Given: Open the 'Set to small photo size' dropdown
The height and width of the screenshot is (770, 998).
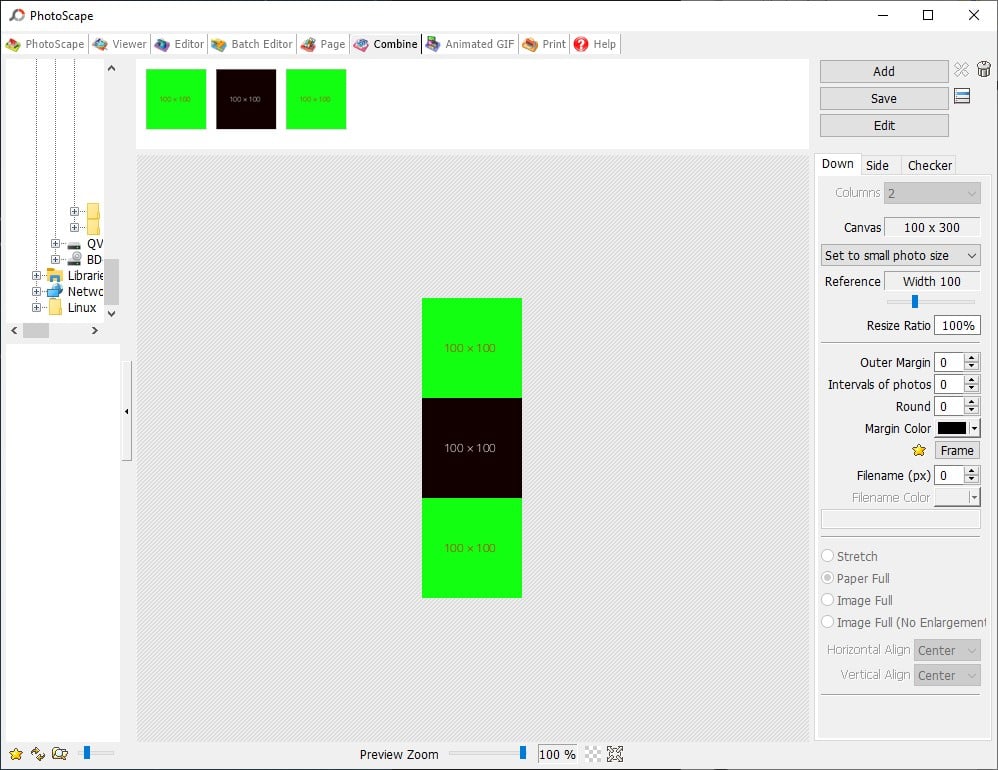Looking at the screenshot, I should (900, 255).
